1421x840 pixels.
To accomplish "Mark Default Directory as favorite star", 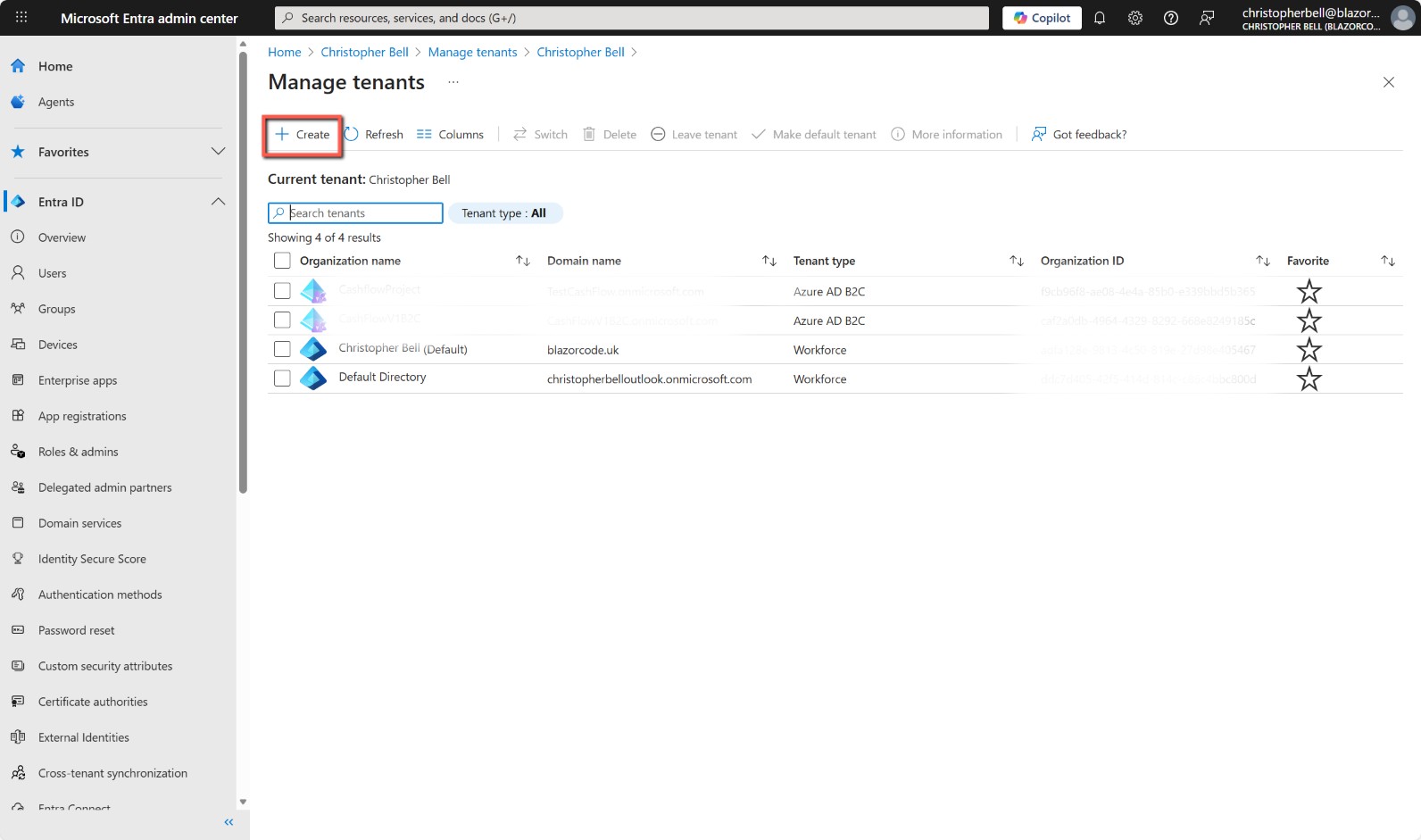I will 1309,379.
